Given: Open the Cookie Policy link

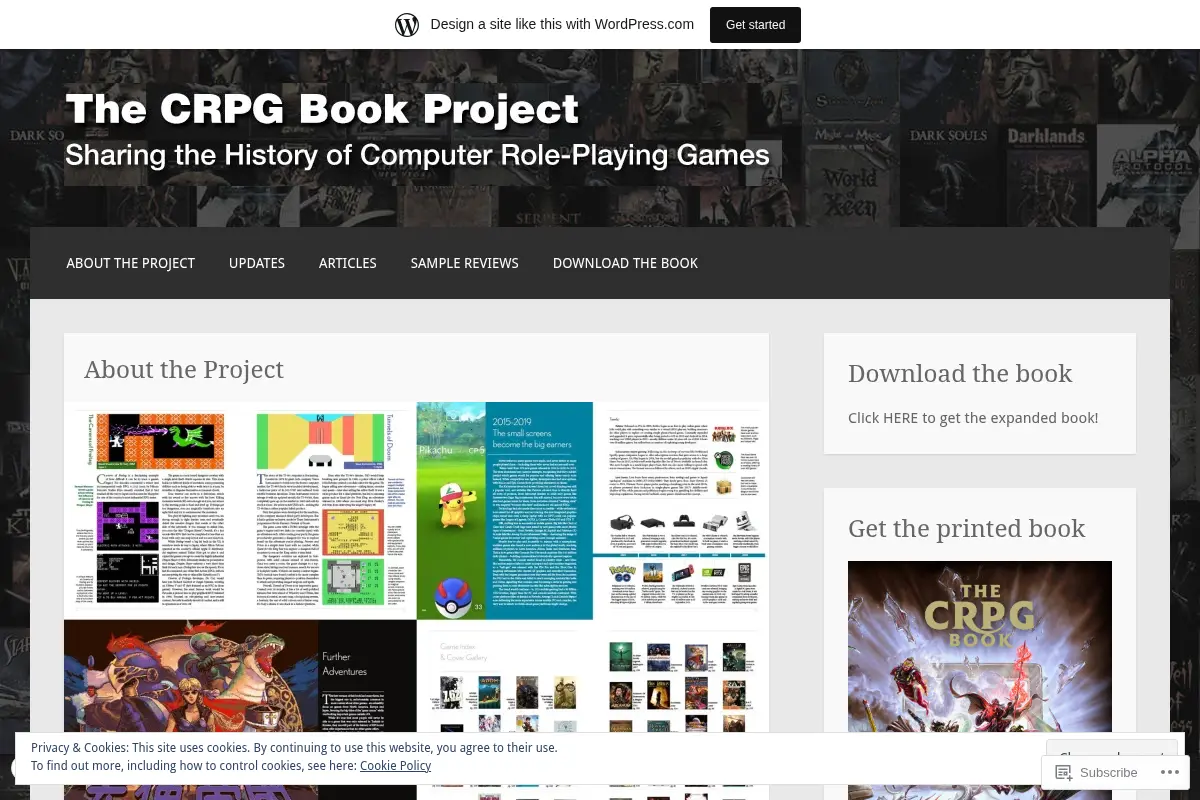Looking at the screenshot, I should (395, 766).
